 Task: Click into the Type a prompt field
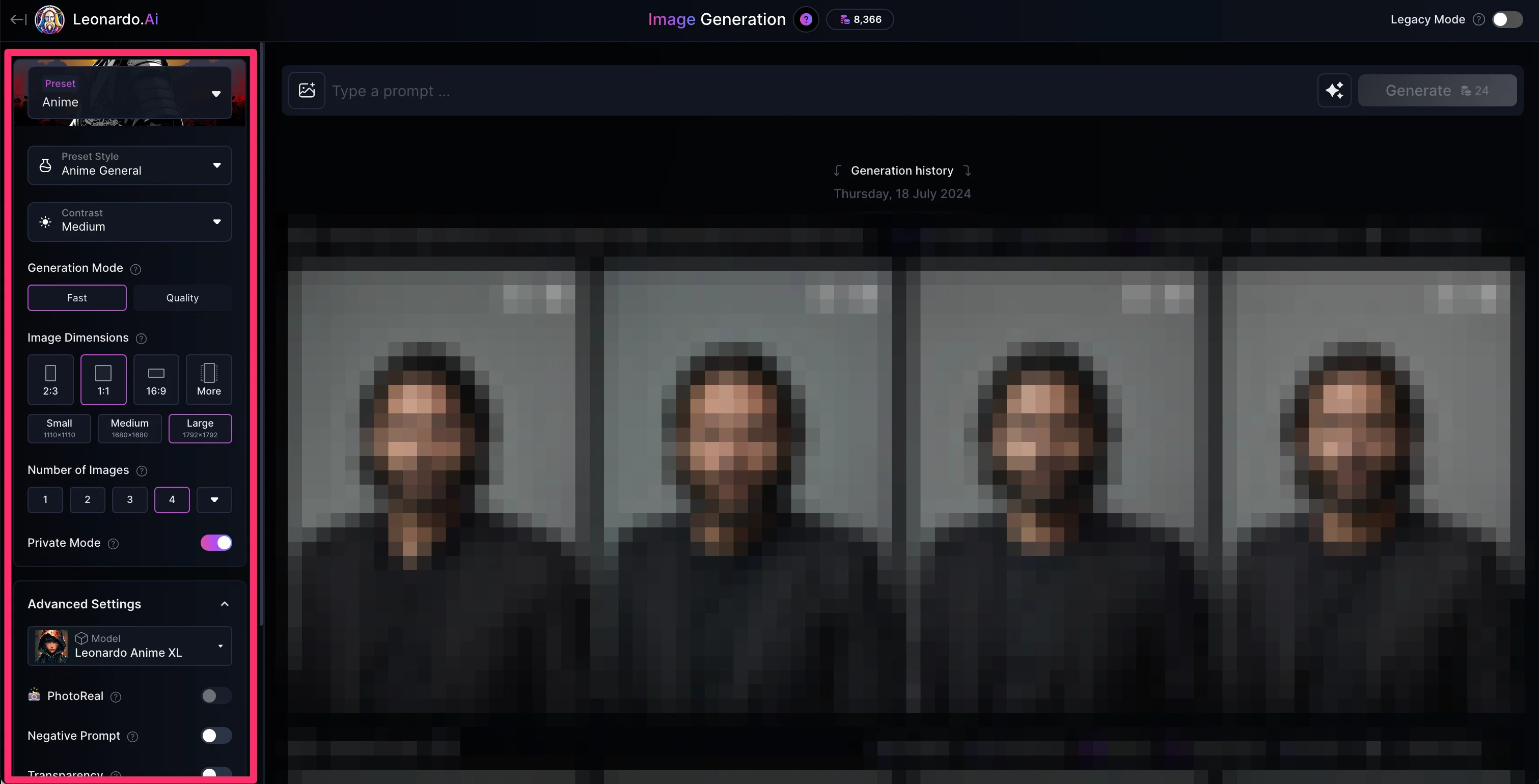click(x=818, y=91)
